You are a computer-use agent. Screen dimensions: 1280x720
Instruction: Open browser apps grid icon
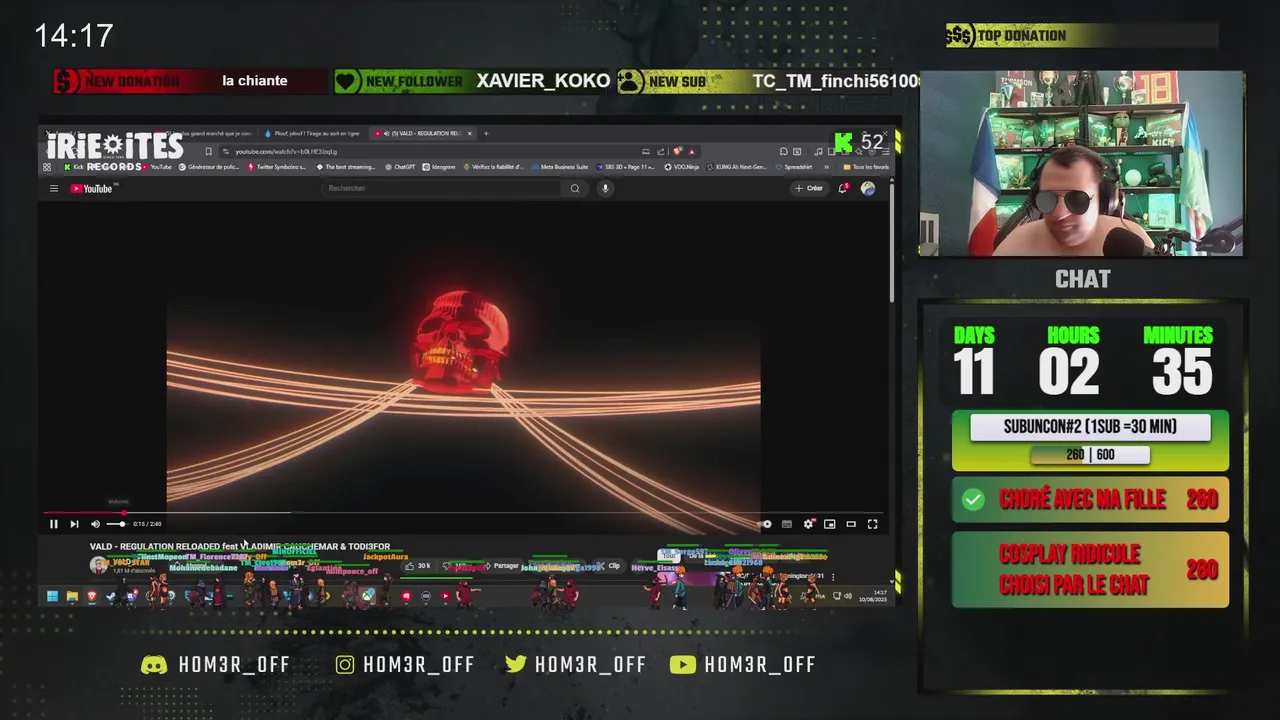coord(47,167)
